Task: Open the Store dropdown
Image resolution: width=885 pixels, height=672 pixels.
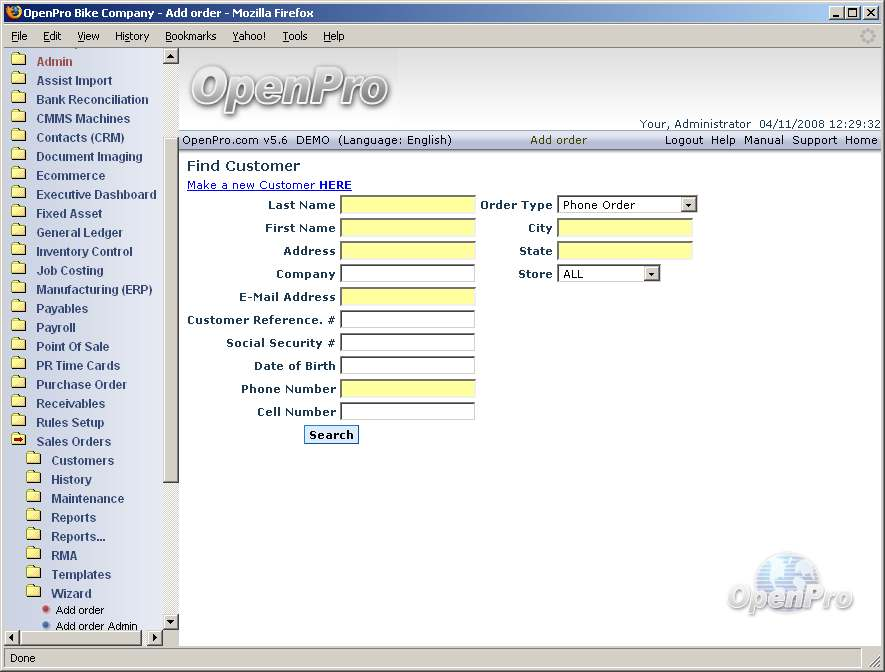Action: 651,274
